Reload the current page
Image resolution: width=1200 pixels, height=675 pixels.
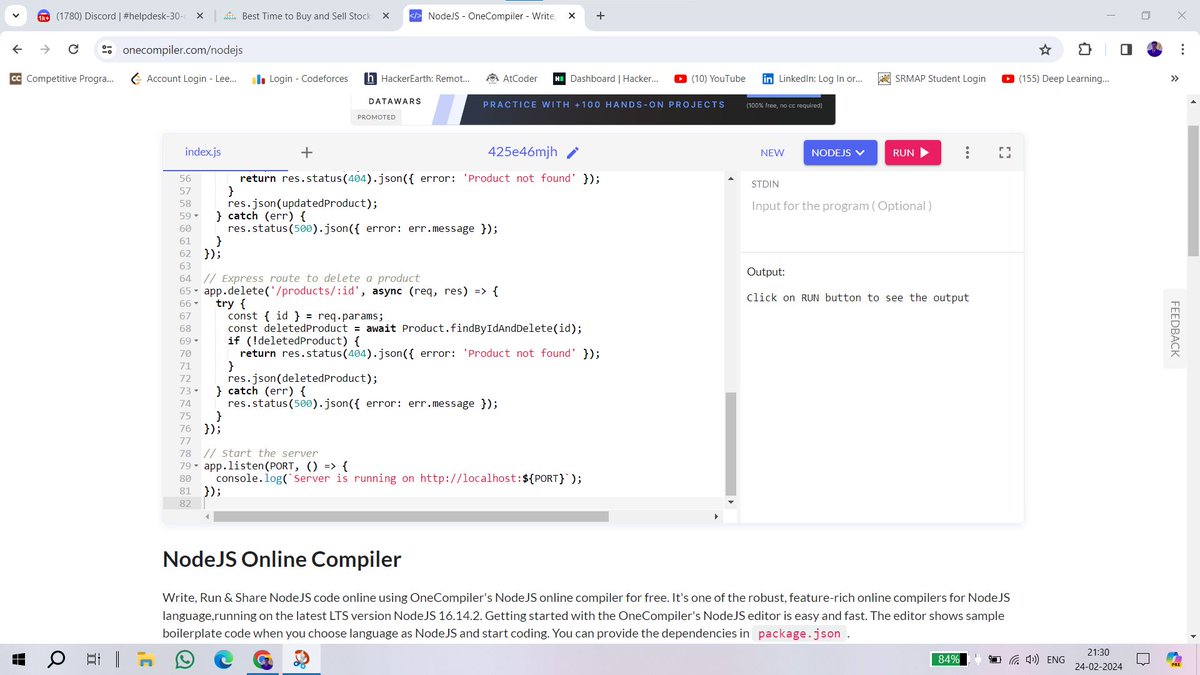(74, 49)
